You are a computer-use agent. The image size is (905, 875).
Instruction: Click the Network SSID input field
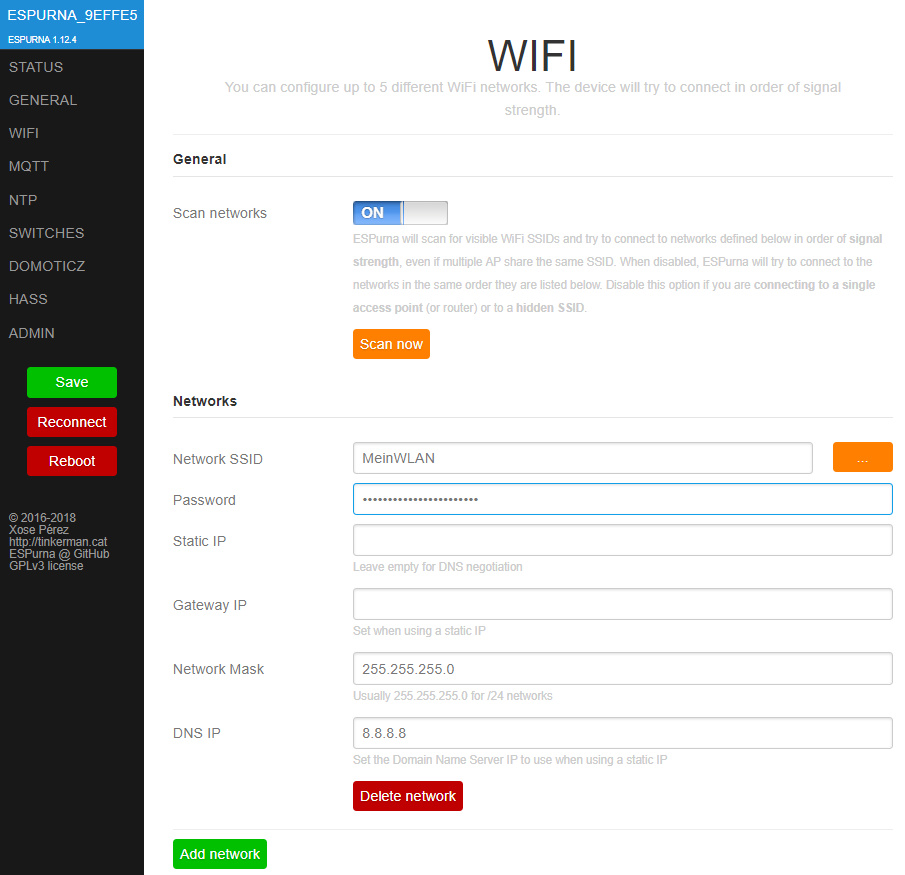582,458
